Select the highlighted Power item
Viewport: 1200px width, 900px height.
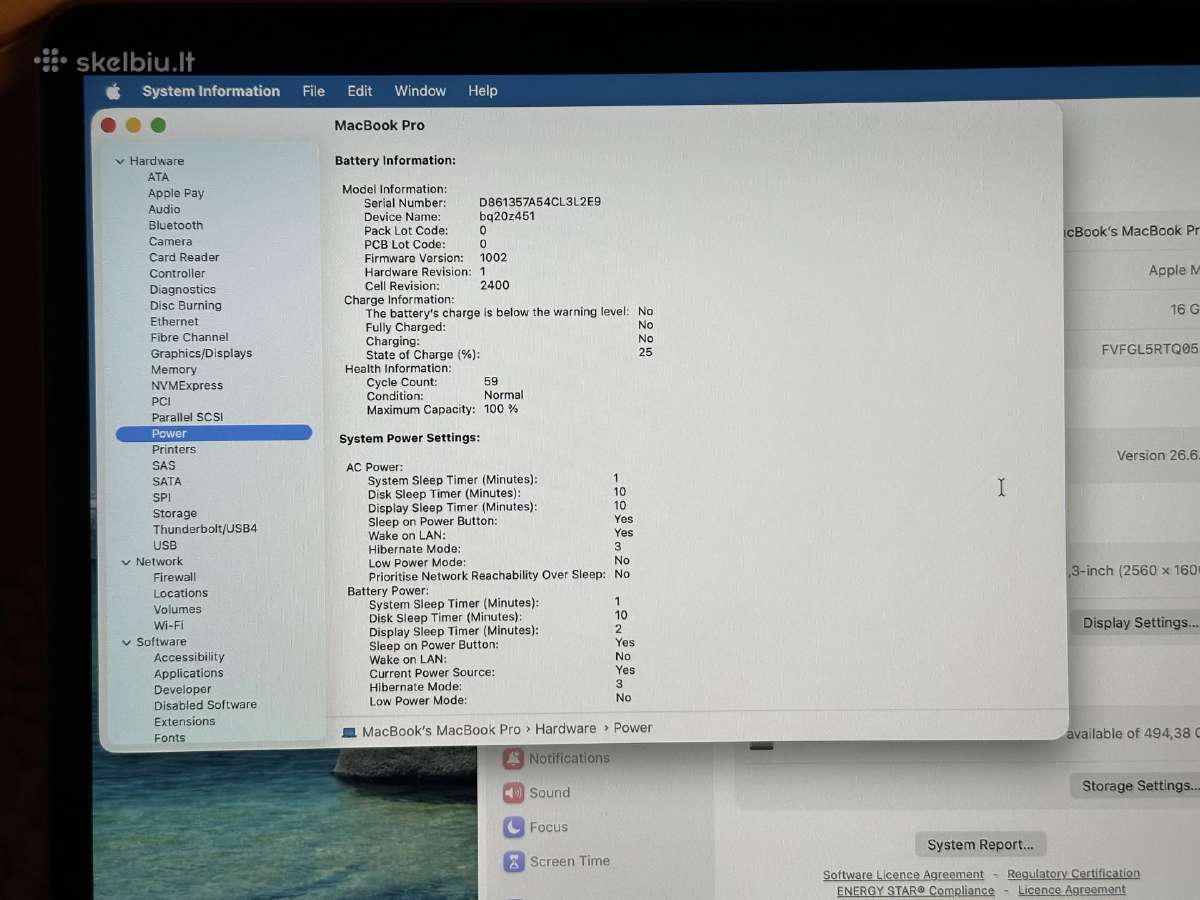coord(214,433)
